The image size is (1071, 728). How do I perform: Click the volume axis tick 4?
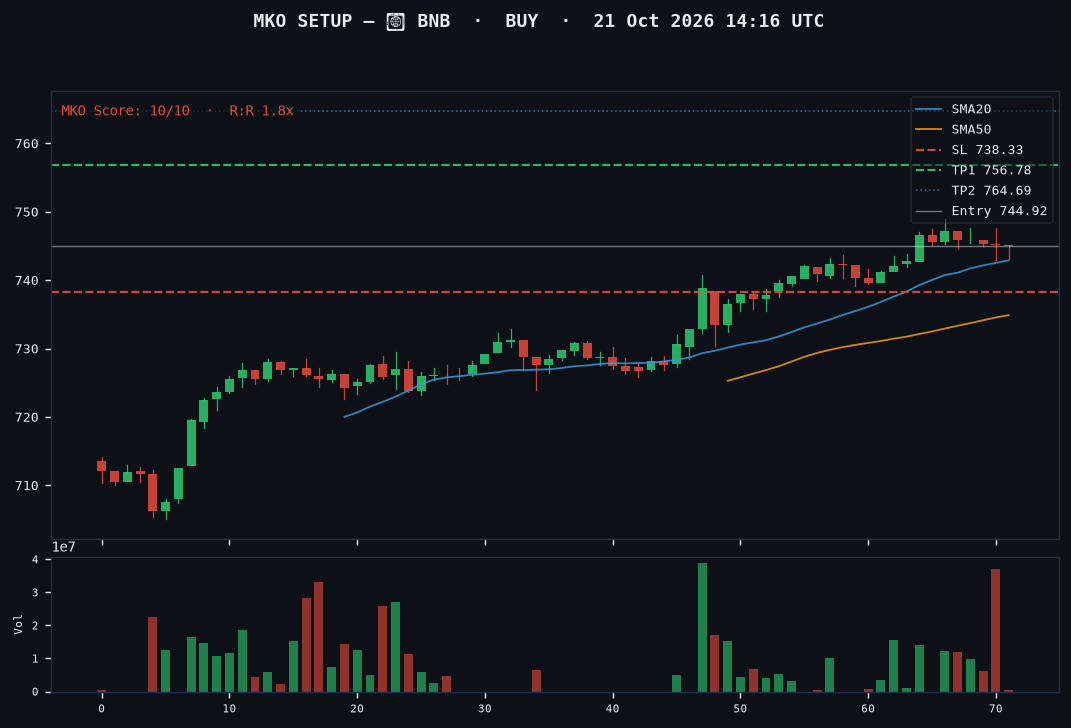click(x=36, y=559)
